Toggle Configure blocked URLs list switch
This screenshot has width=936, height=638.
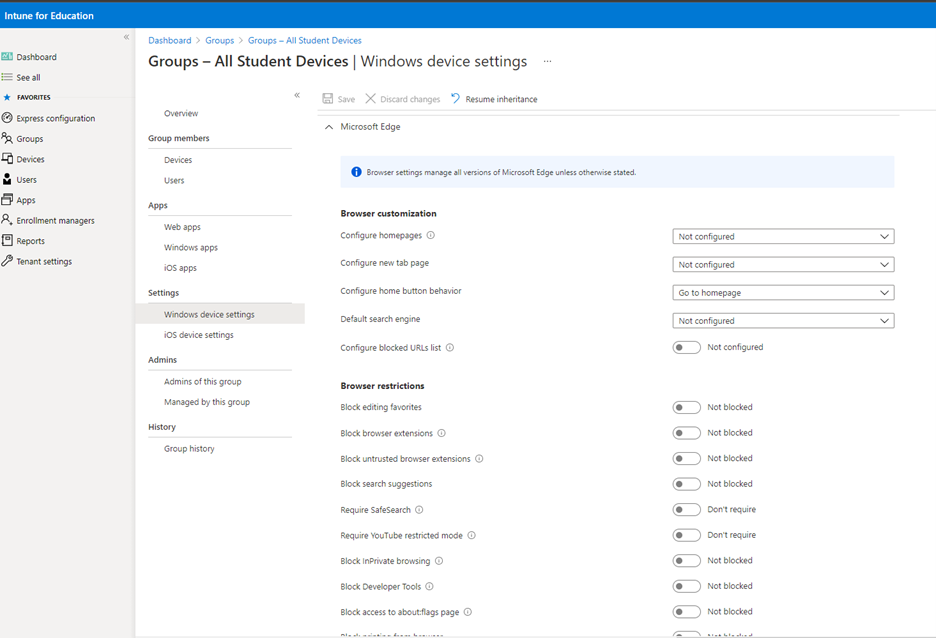pos(686,348)
